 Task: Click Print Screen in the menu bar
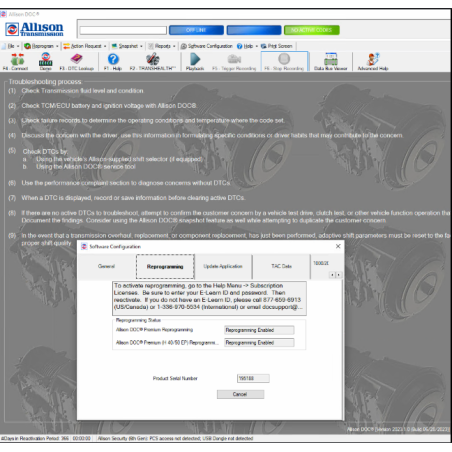276,46
